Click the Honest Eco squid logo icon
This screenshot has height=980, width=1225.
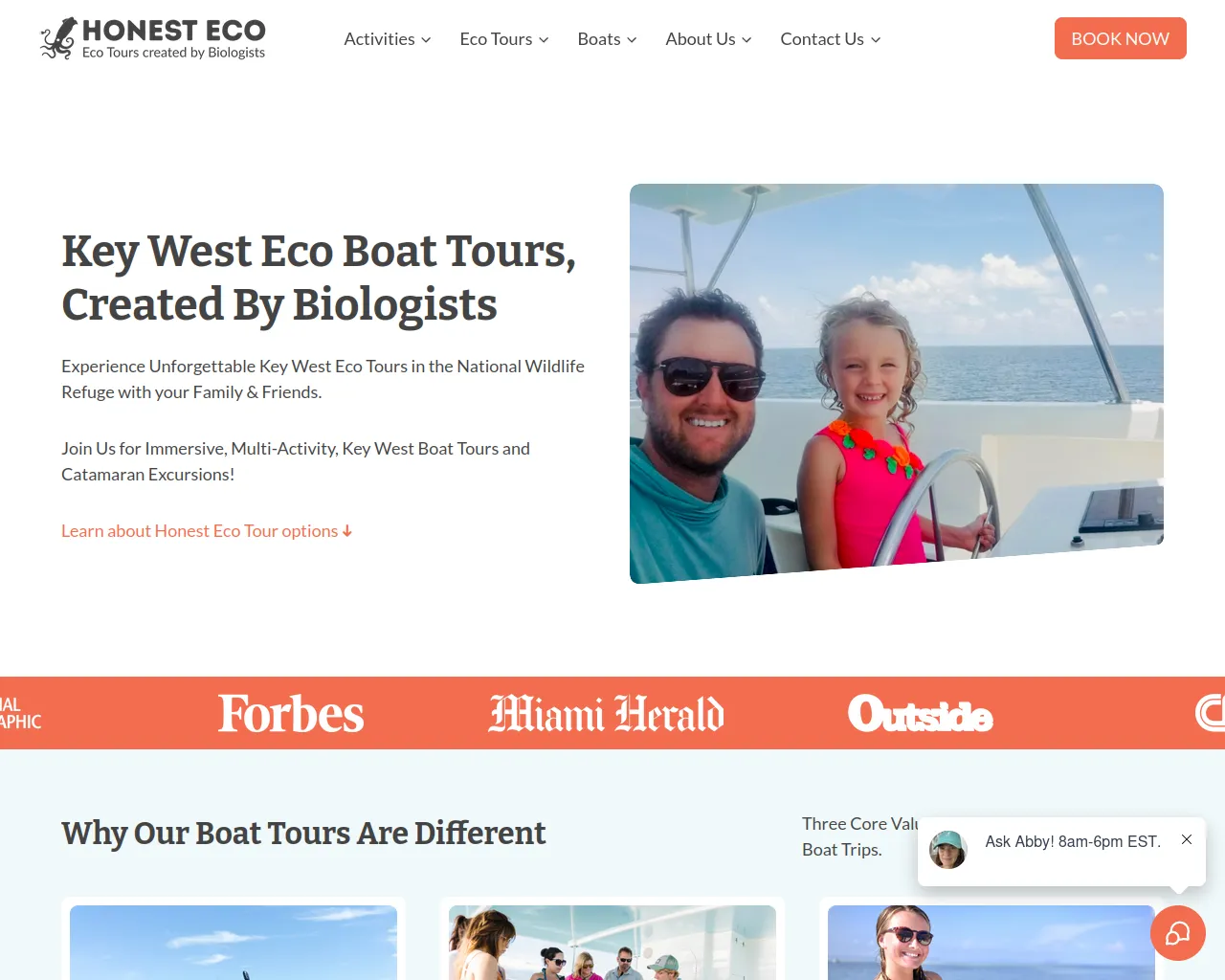[x=58, y=38]
